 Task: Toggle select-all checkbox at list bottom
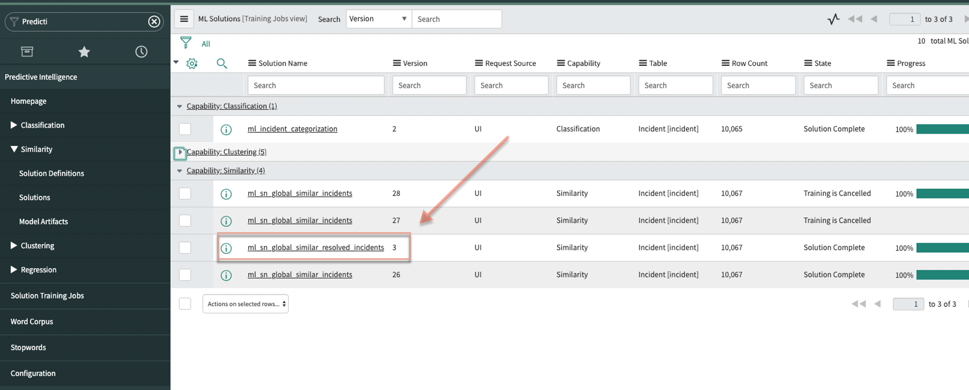tap(185, 303)
